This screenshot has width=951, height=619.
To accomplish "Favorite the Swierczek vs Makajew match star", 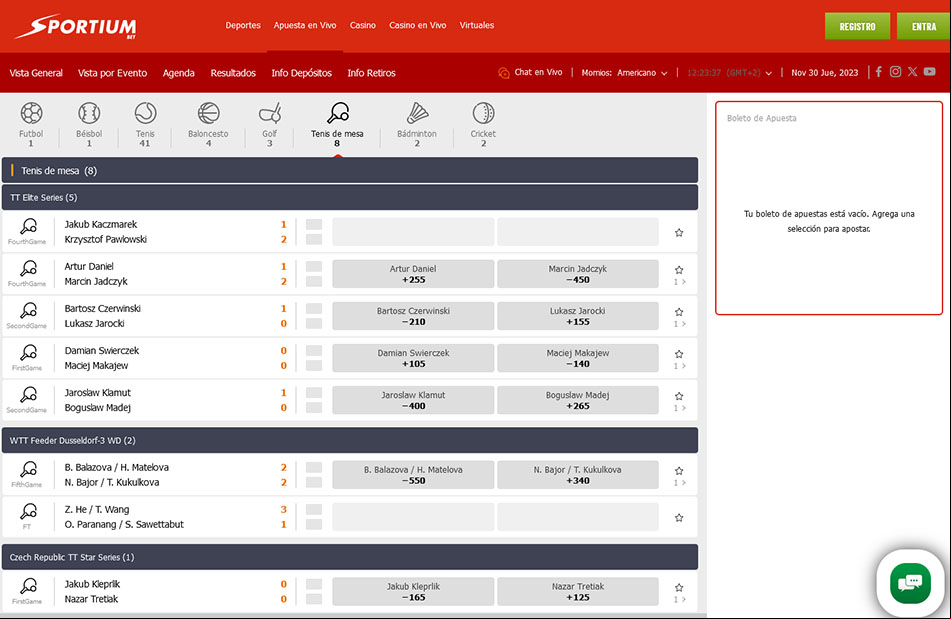I will (679, 354).
